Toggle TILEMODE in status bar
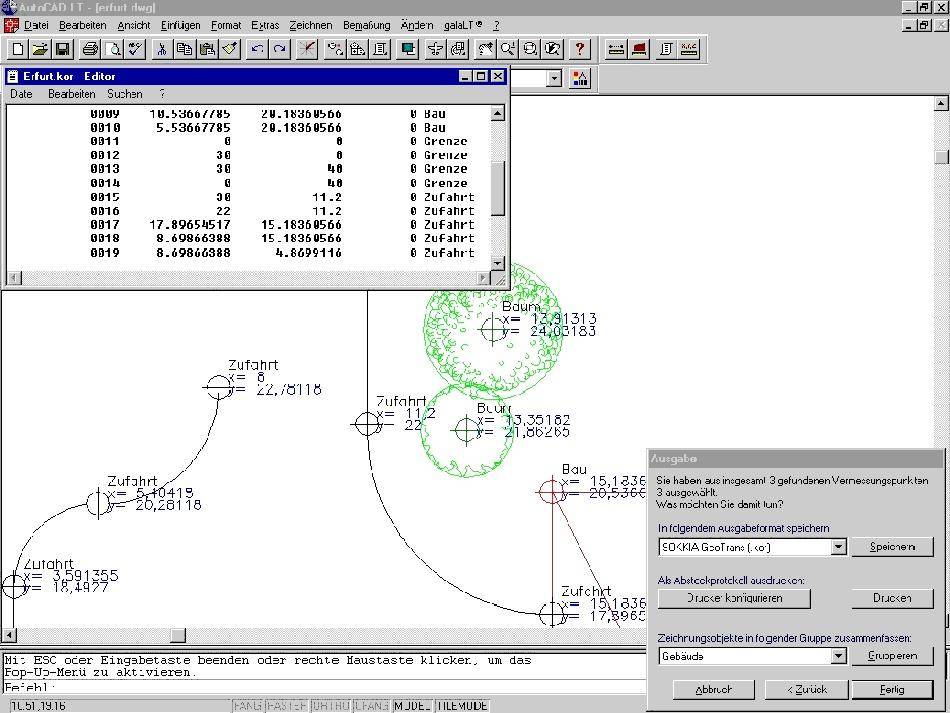Viewport: 950px width, 713px height. coord(462,706)
